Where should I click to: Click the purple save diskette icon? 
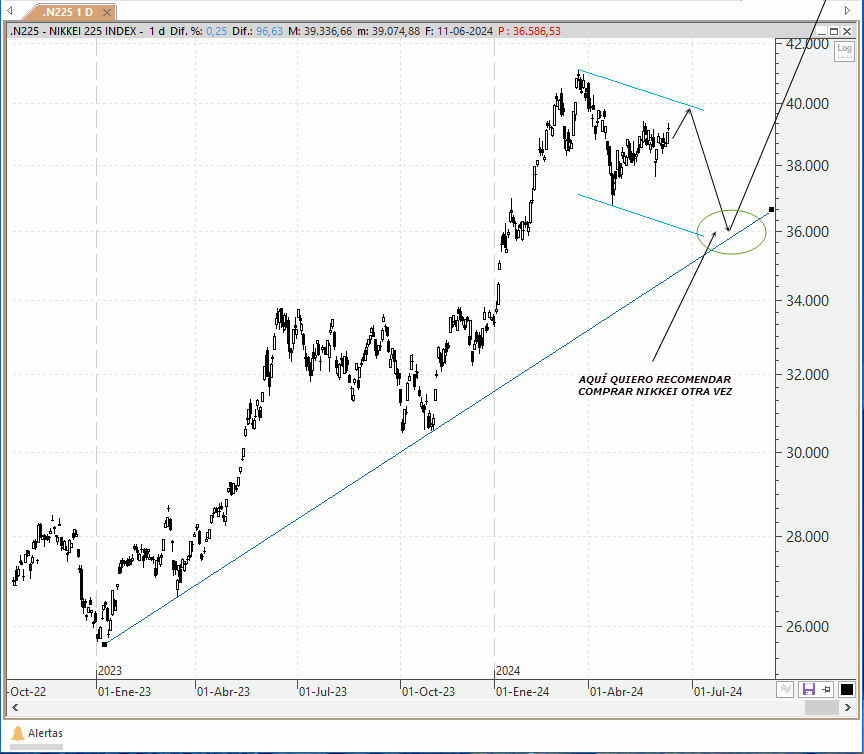point(808,689)
